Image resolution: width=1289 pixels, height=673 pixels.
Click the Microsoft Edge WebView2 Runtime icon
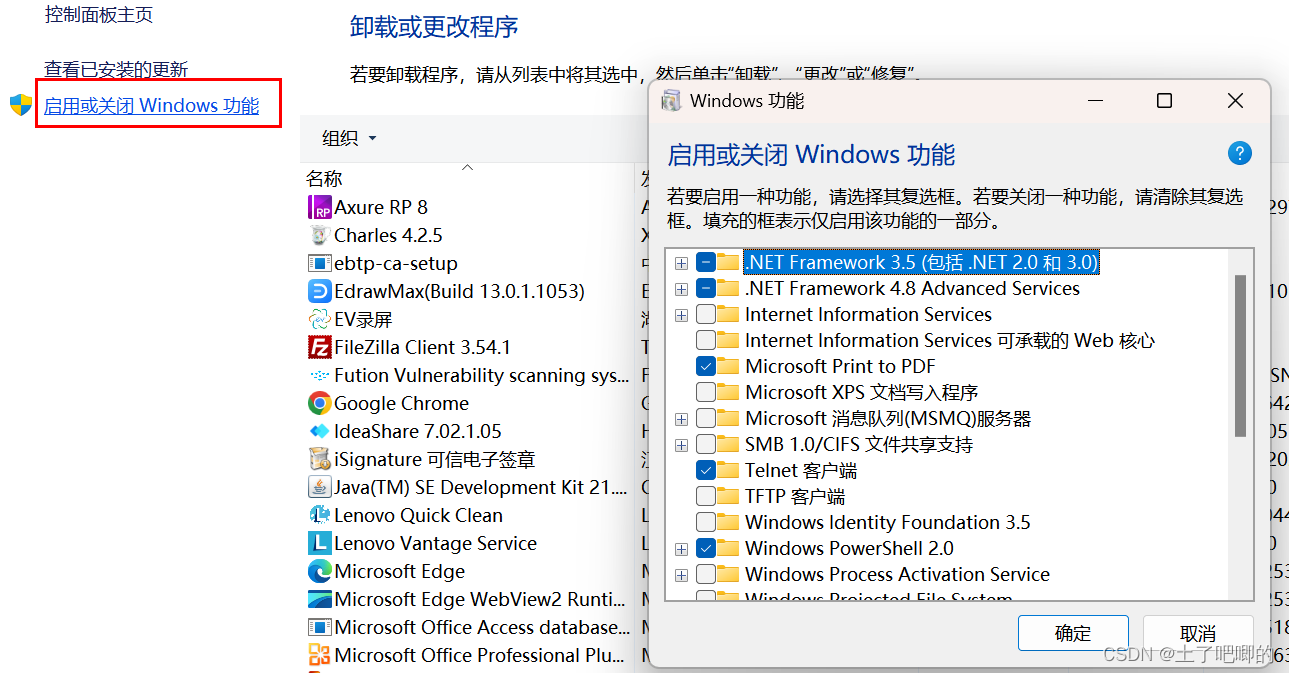(x=320, y=599)
